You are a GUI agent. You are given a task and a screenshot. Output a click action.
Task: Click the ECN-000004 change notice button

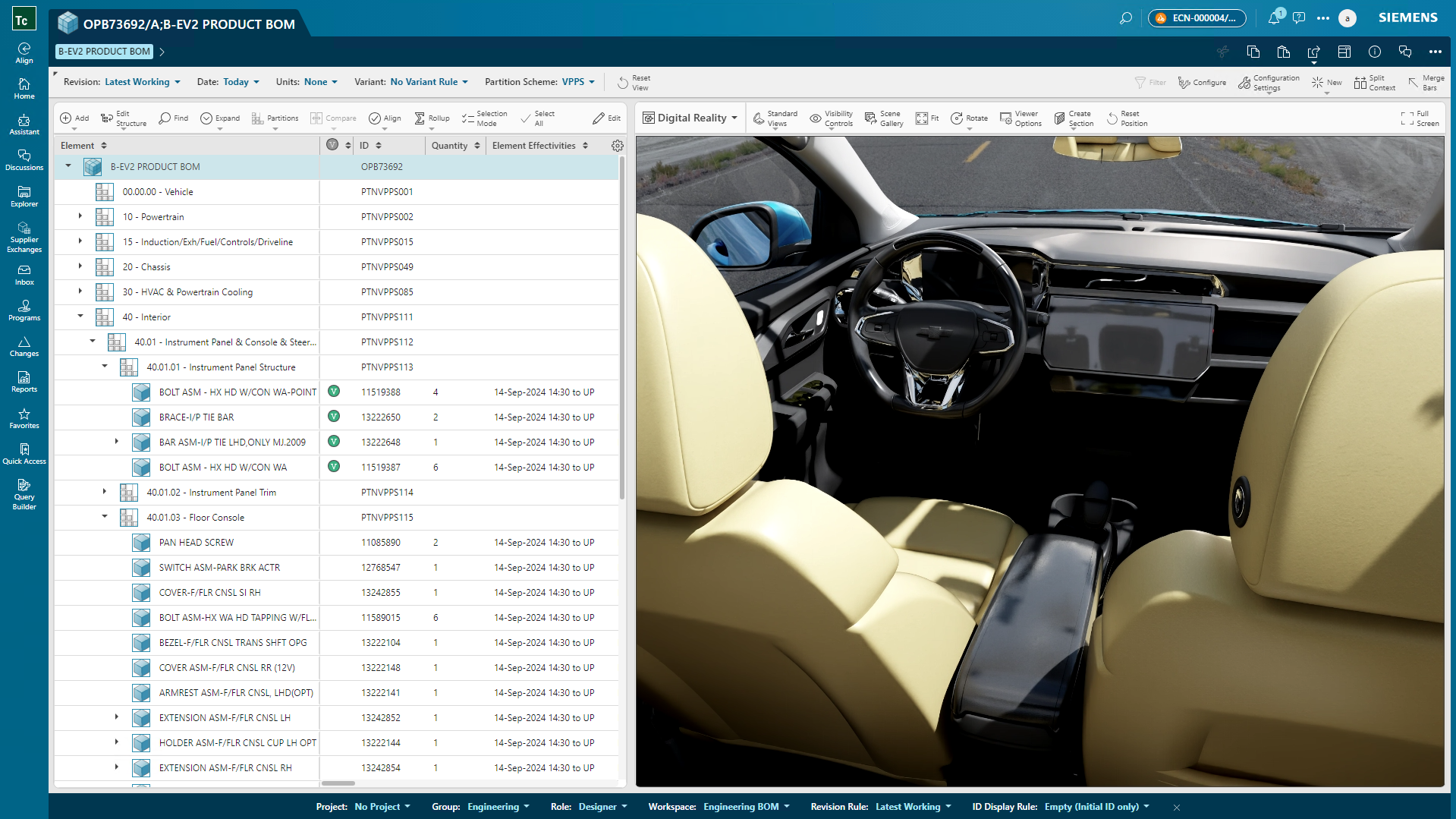point(1197,18)
